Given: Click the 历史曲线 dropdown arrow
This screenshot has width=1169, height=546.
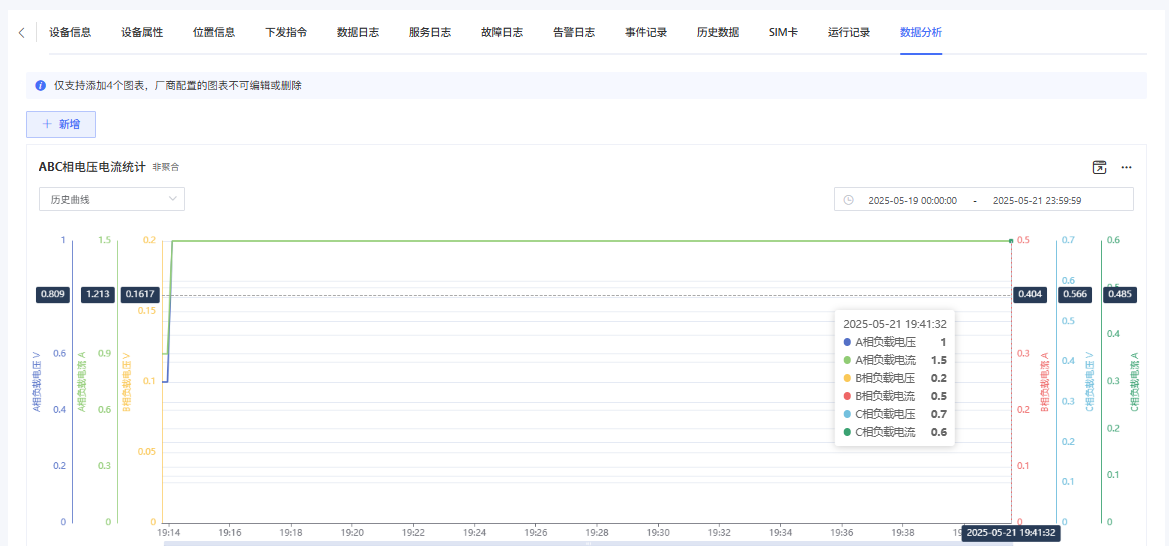Looking at the screenshot, I should tap(173, 199).
